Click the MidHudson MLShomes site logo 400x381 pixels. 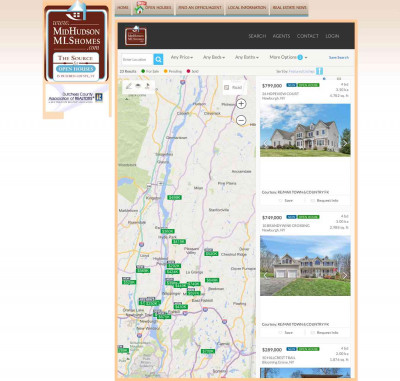(x=76, y=42)
